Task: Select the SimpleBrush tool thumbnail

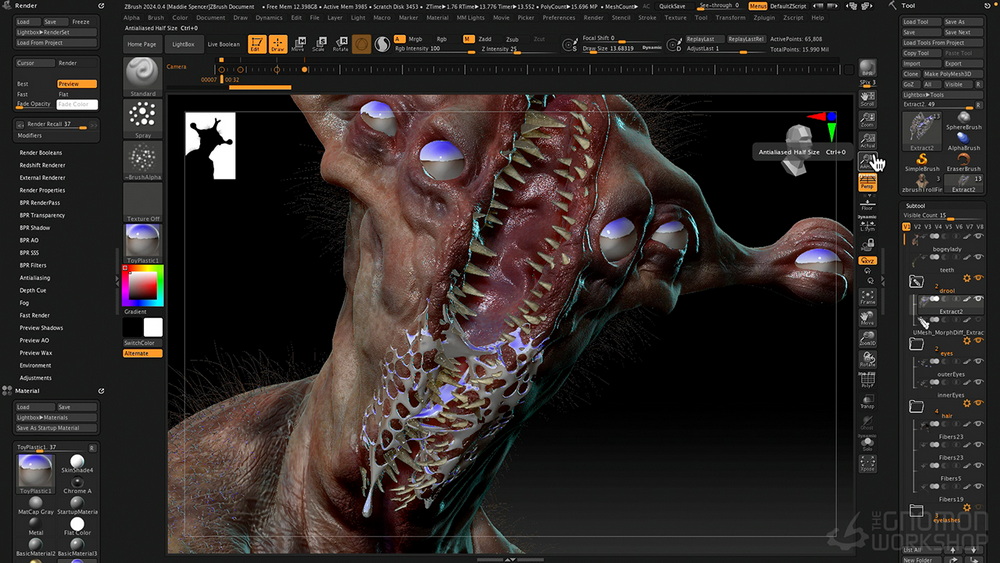Action: (x=922, y=163)
